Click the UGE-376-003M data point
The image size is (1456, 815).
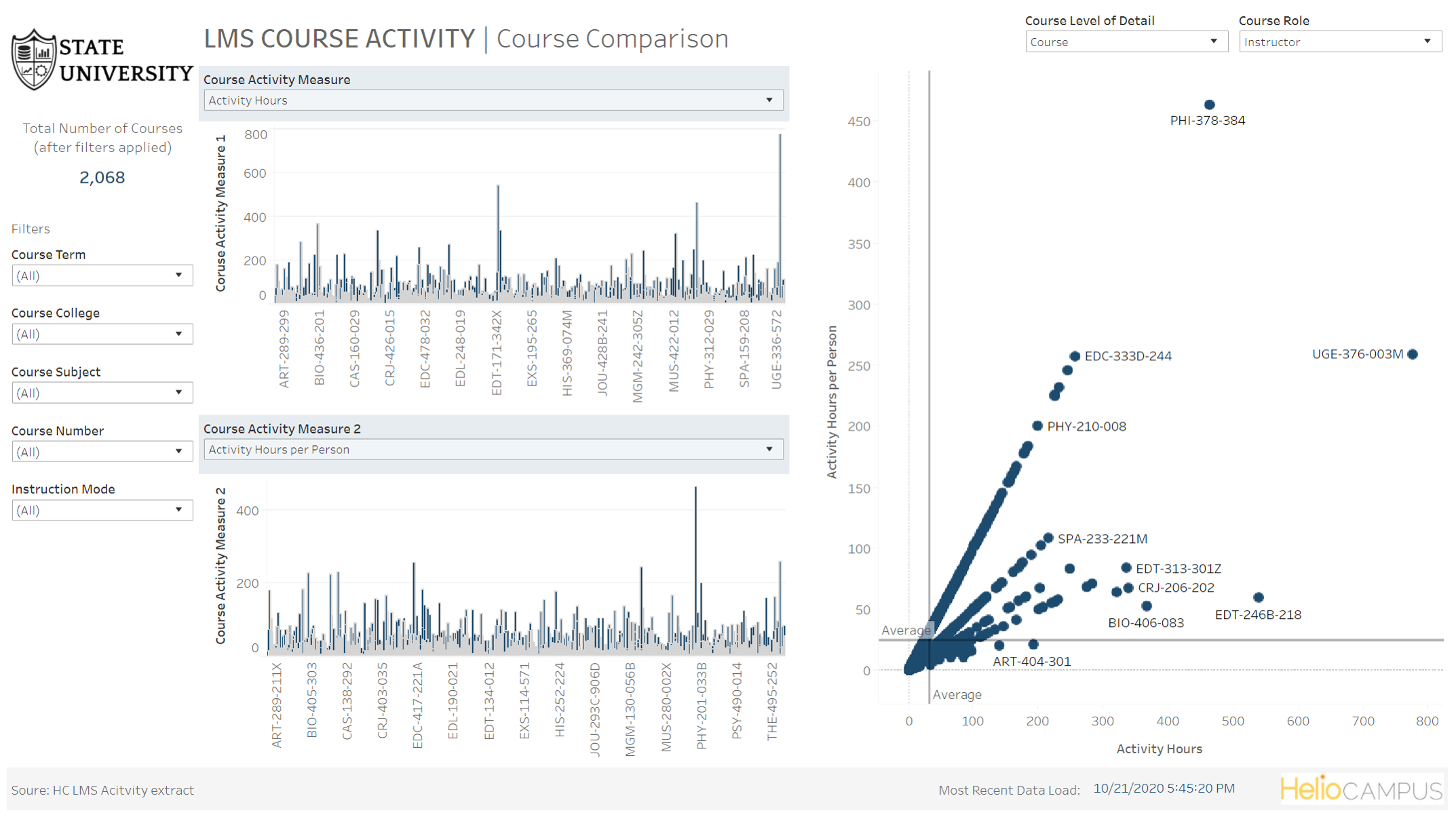1412,354
